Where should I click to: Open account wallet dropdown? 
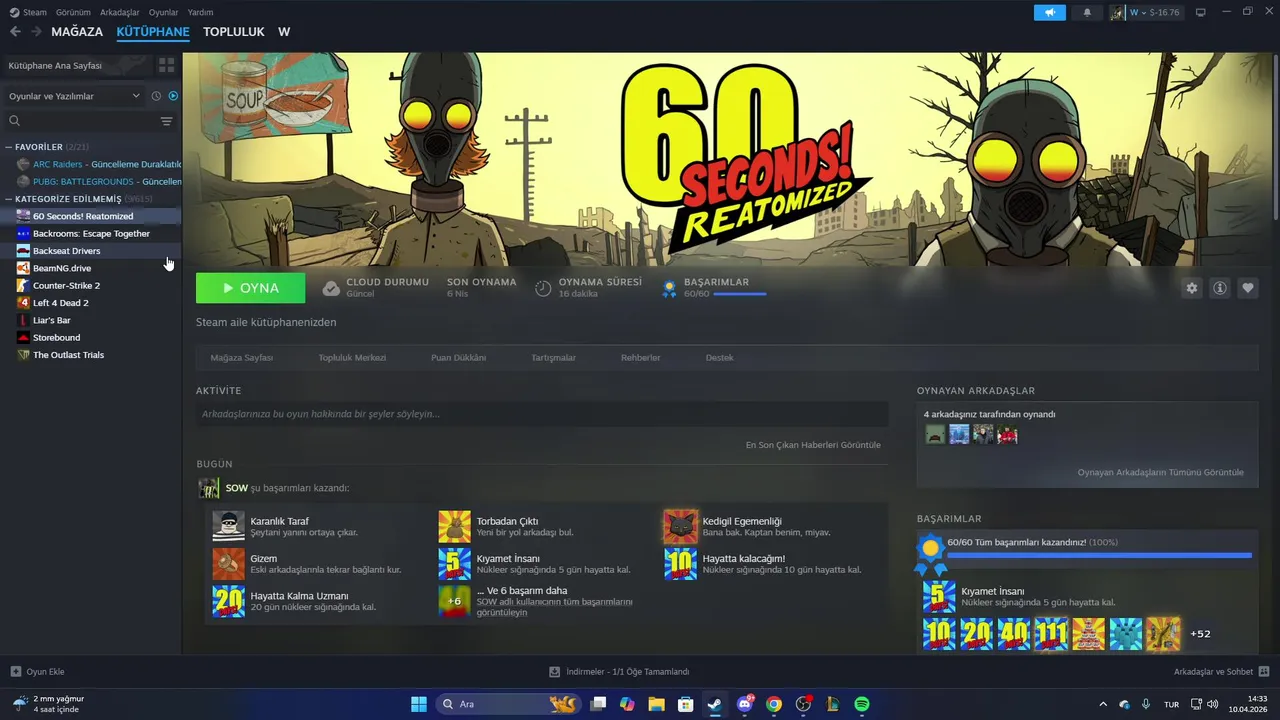(1145, 12)
